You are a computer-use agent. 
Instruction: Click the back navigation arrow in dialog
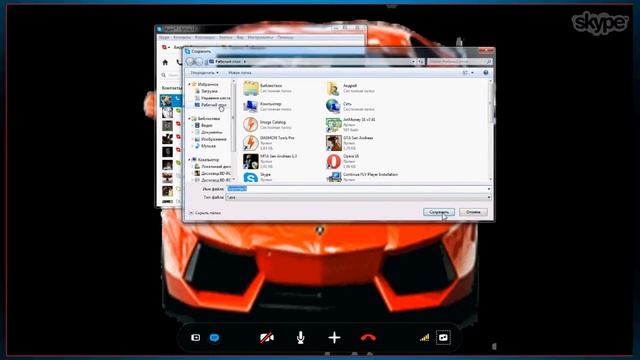190,62
